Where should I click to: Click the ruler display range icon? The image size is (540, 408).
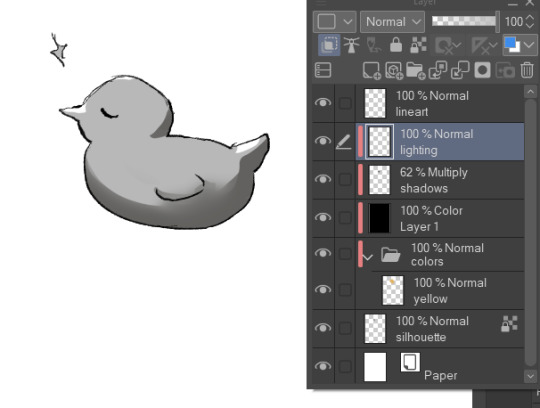[480, 45]
